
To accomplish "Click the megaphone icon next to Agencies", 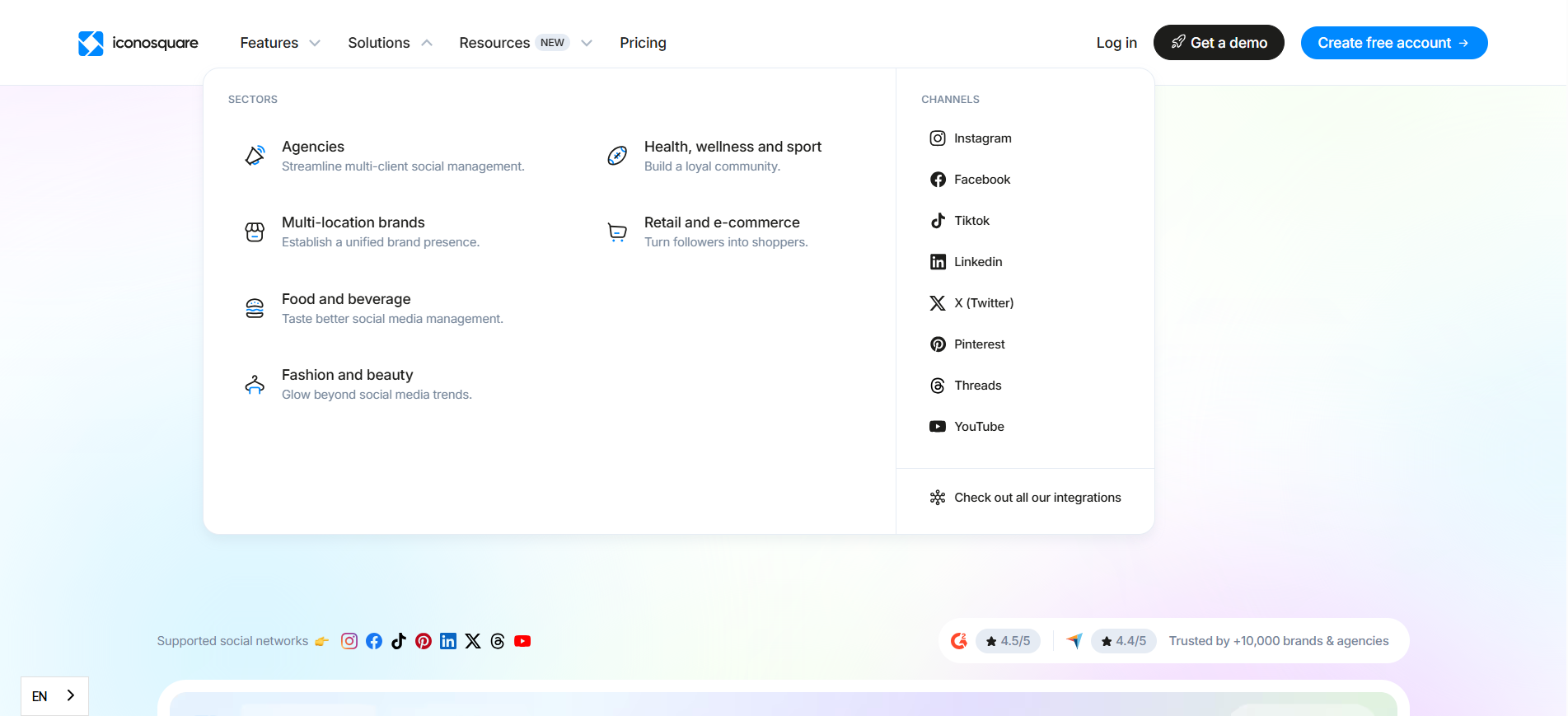I will pyautogui.click(x=255, y=156).
